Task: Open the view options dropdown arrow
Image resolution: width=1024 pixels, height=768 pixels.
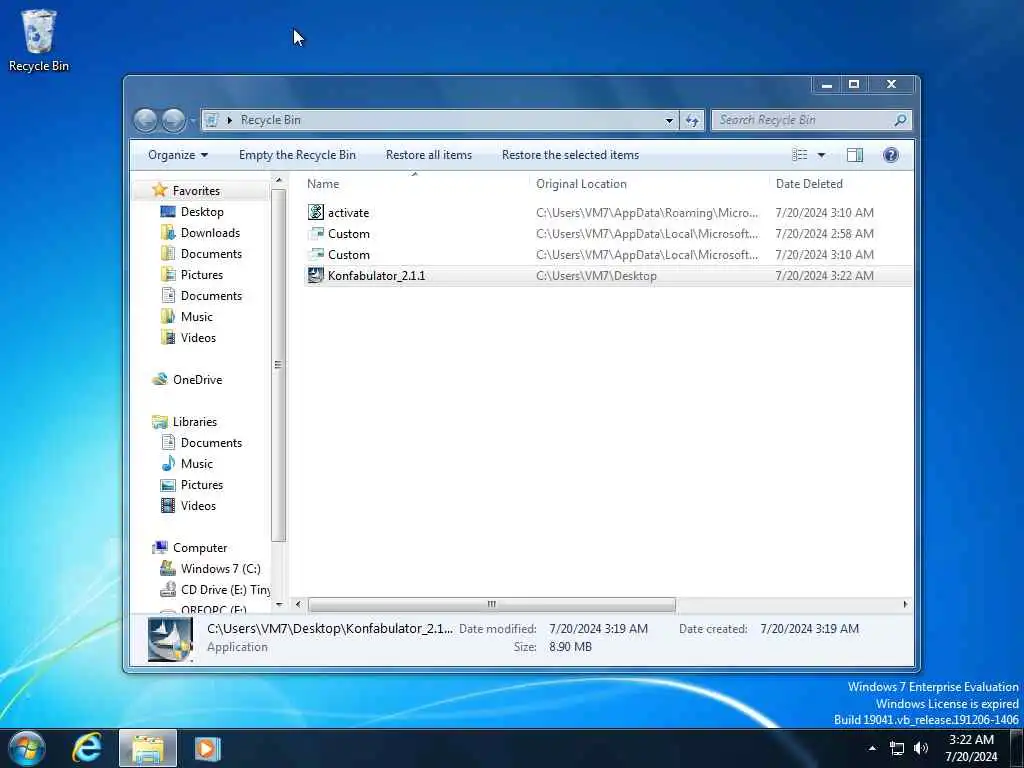Action: (822, 155)
